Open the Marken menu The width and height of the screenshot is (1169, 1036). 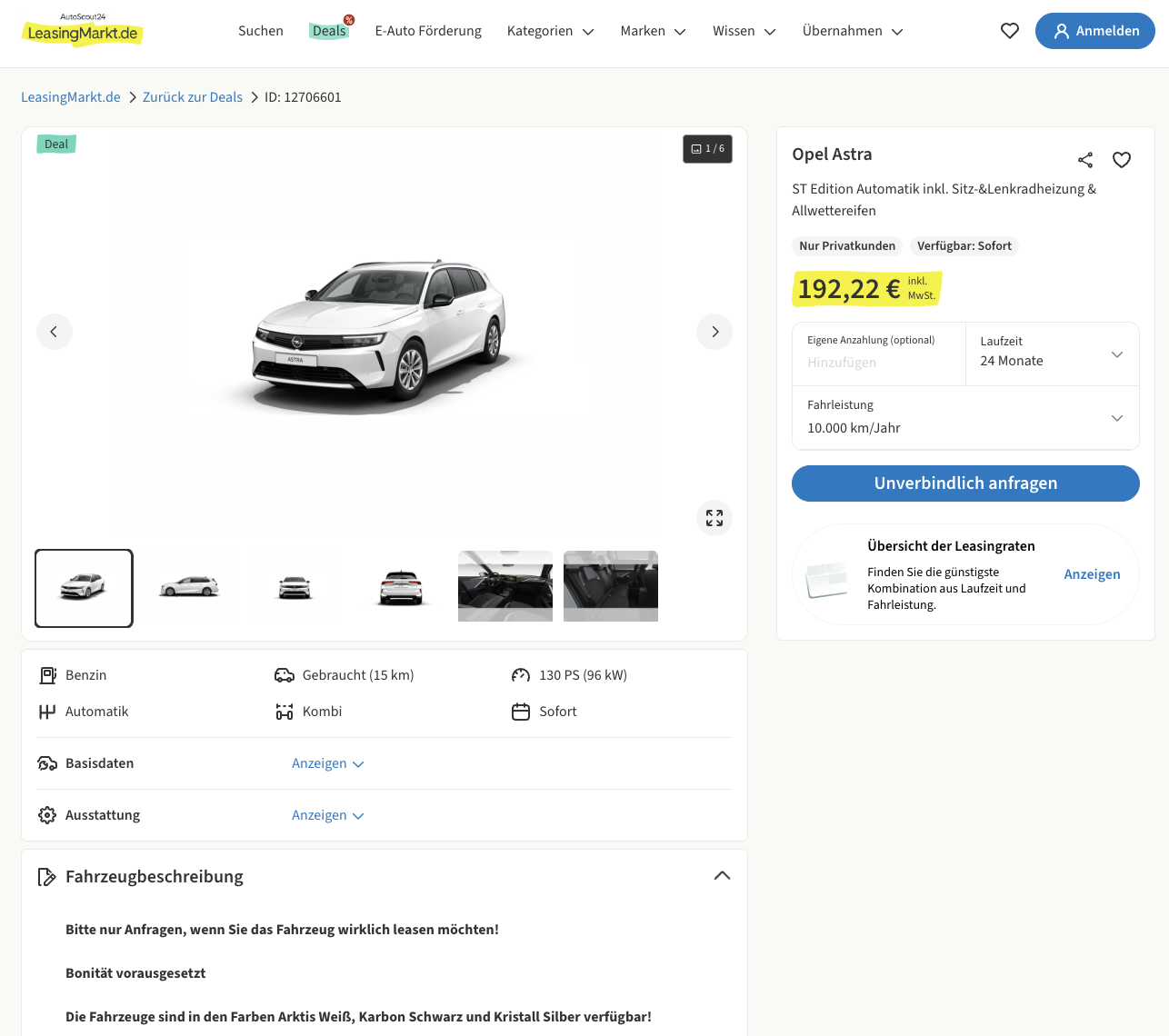coord(653,31)
